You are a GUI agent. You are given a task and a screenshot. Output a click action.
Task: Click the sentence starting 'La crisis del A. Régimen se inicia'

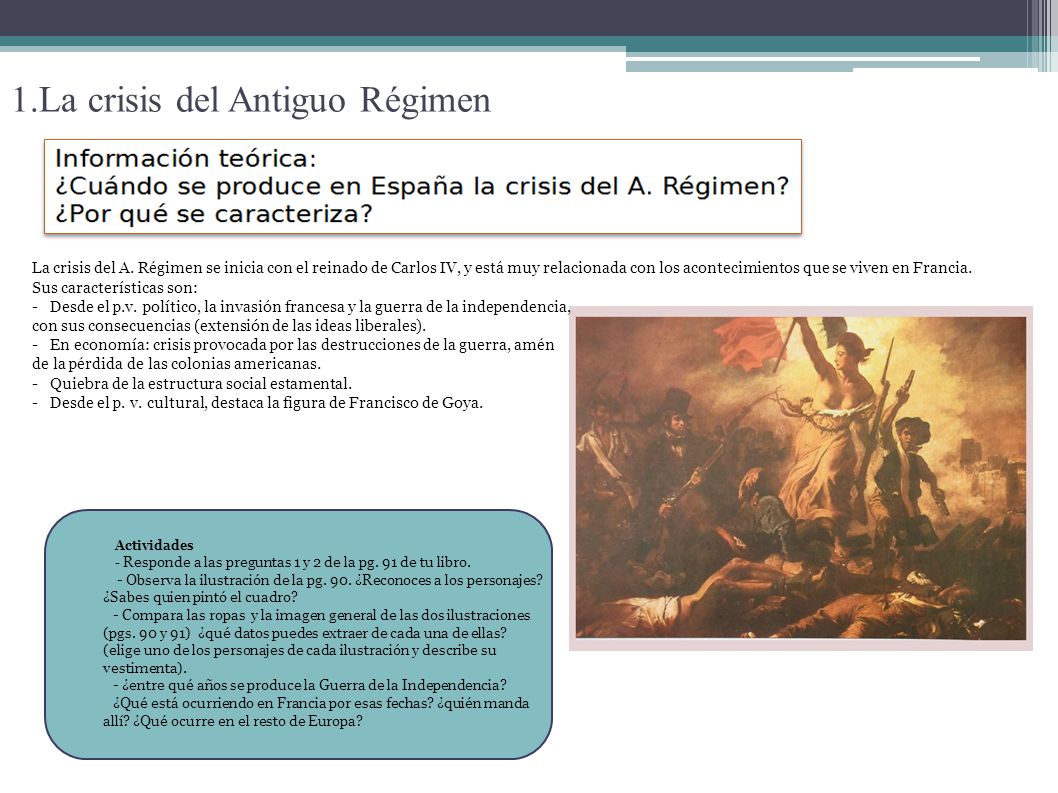pos(502,268)
